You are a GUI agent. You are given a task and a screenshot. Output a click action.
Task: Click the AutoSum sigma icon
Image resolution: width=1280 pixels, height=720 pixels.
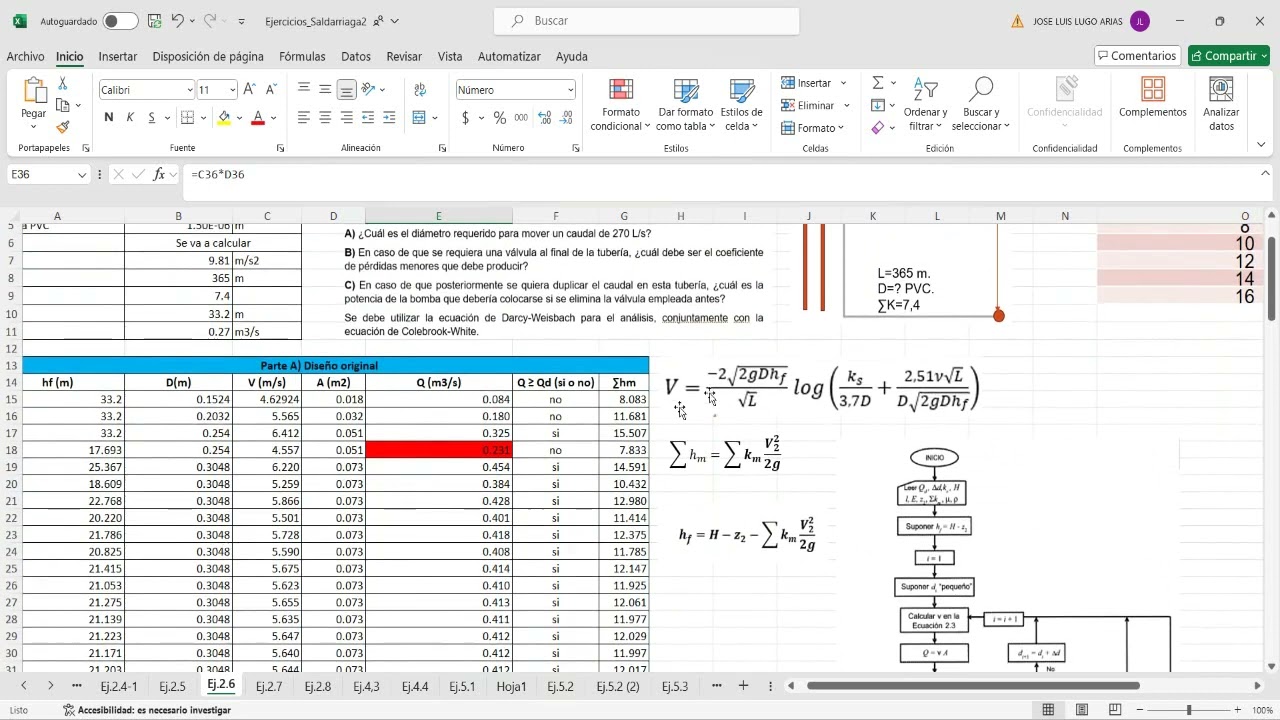click(878, 83)
